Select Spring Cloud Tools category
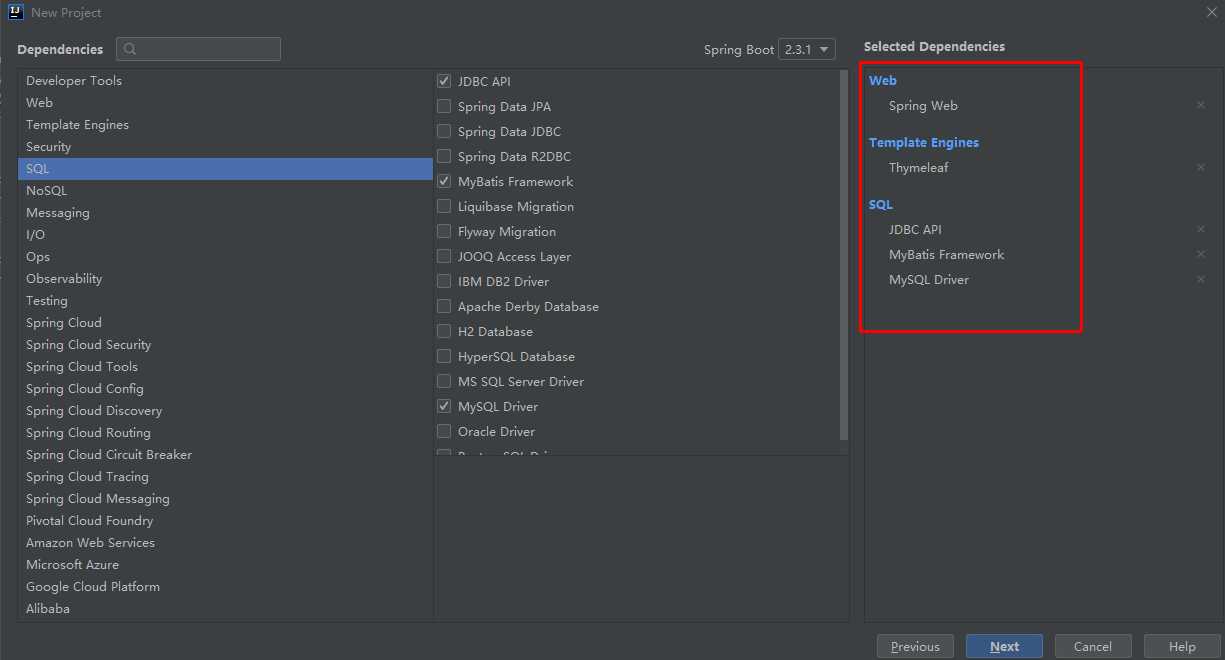This screenshot has width=1225, height=660. pos(225,366)
